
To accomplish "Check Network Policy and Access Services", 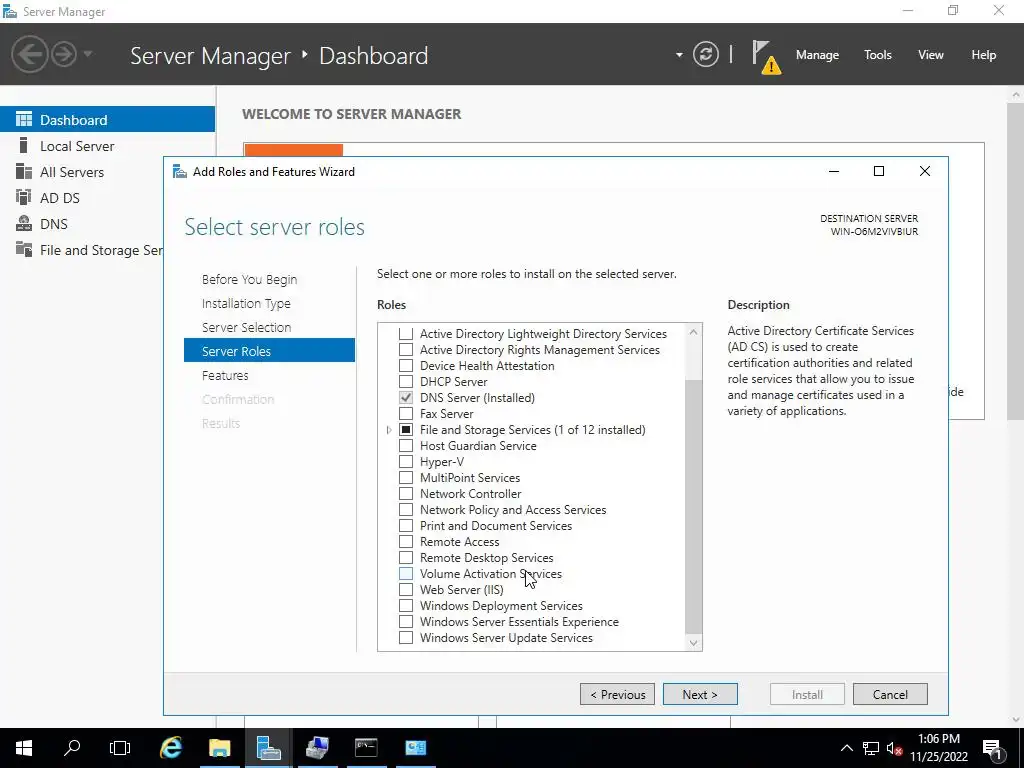I will pos(406,509).
